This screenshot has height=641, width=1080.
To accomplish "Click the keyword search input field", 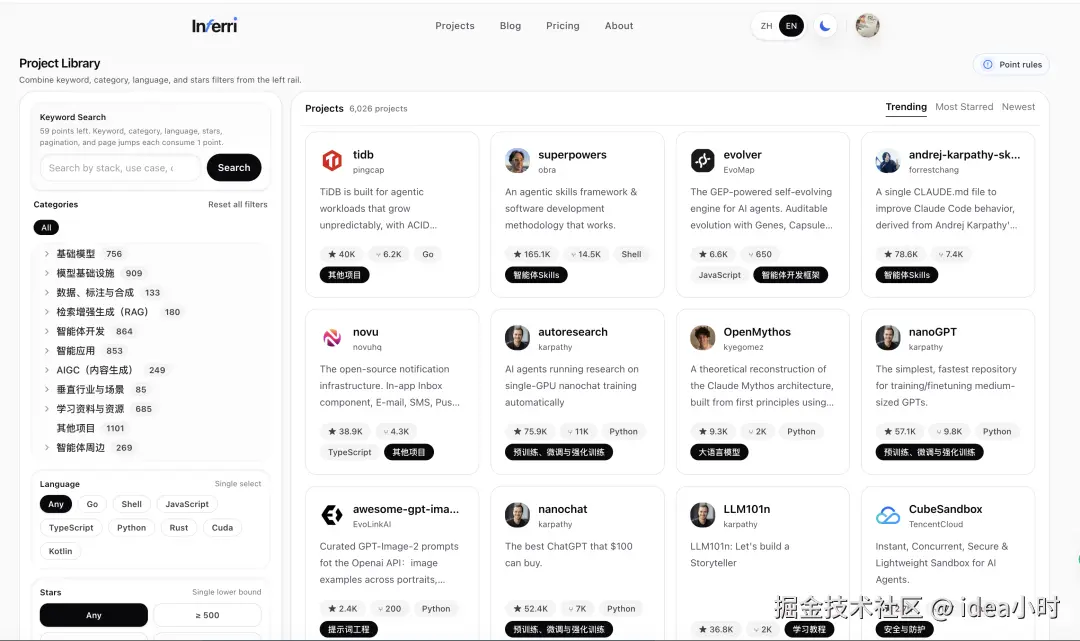I will pyautogui.click(x=121, y=167).
